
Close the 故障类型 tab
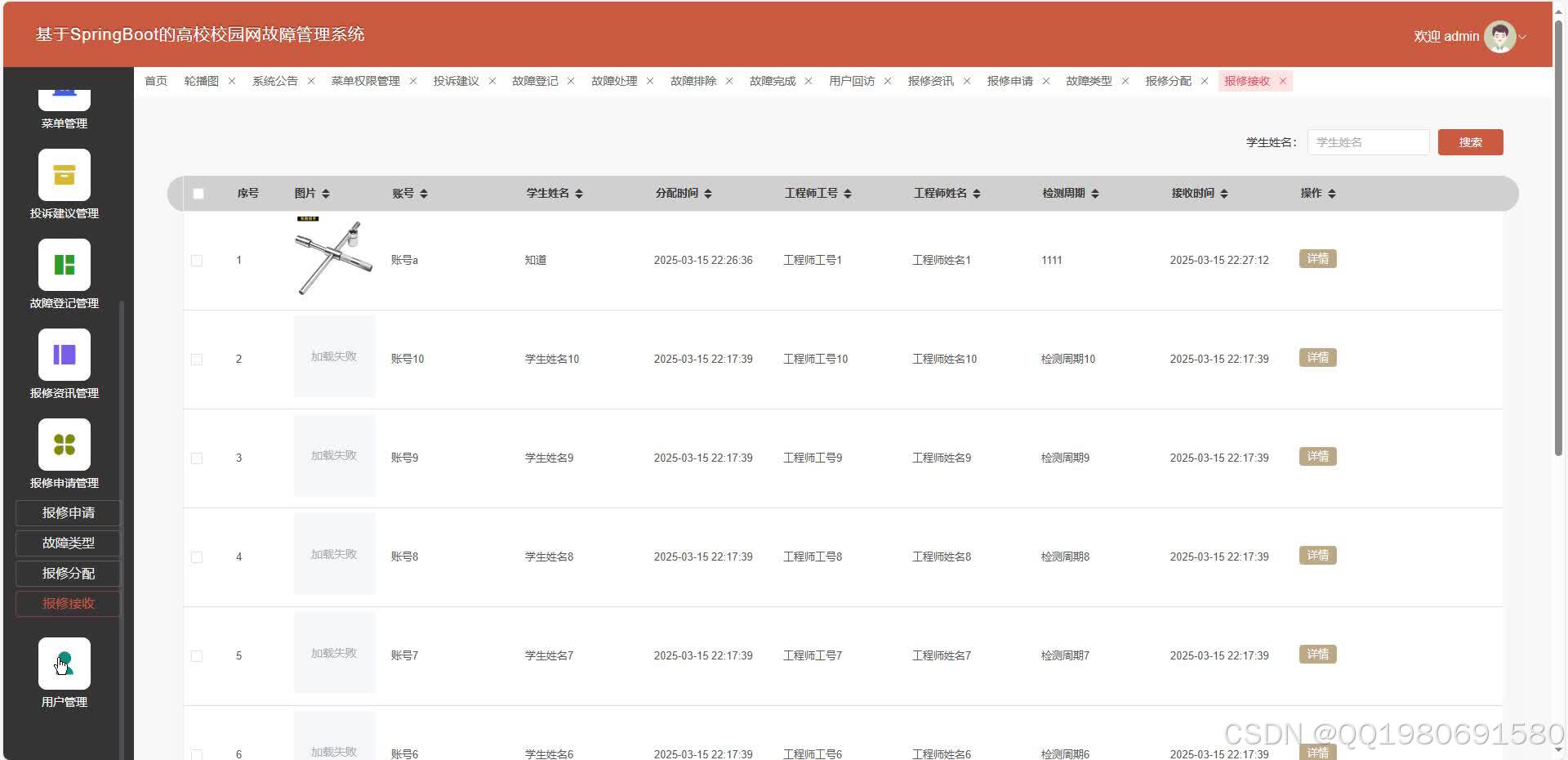tap(1125, 81)
